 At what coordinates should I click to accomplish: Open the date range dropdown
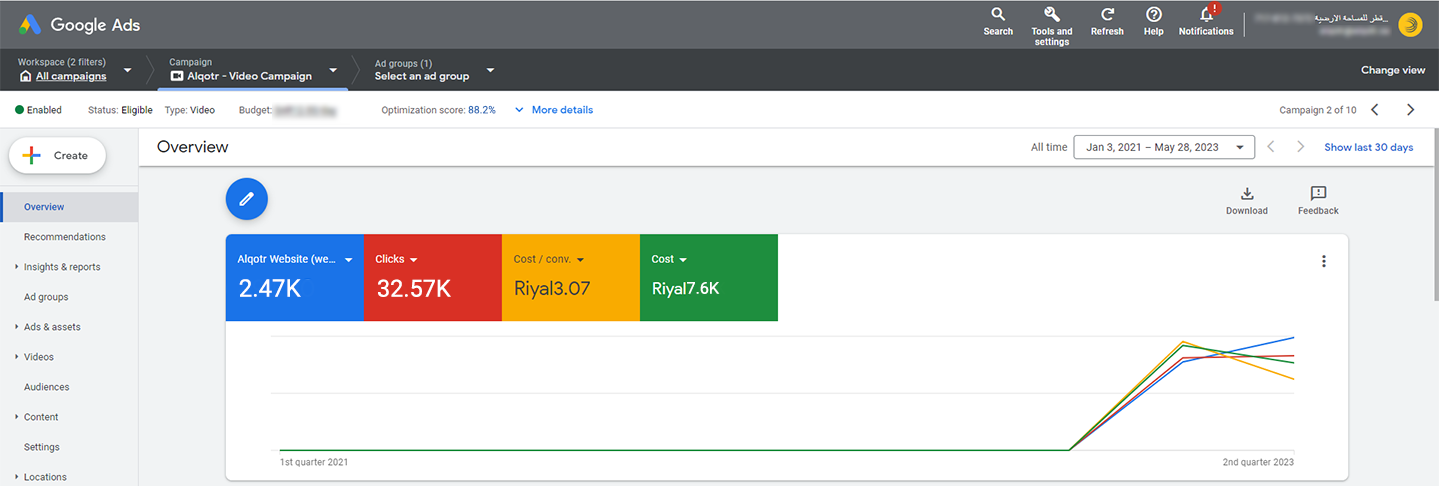1163,147
